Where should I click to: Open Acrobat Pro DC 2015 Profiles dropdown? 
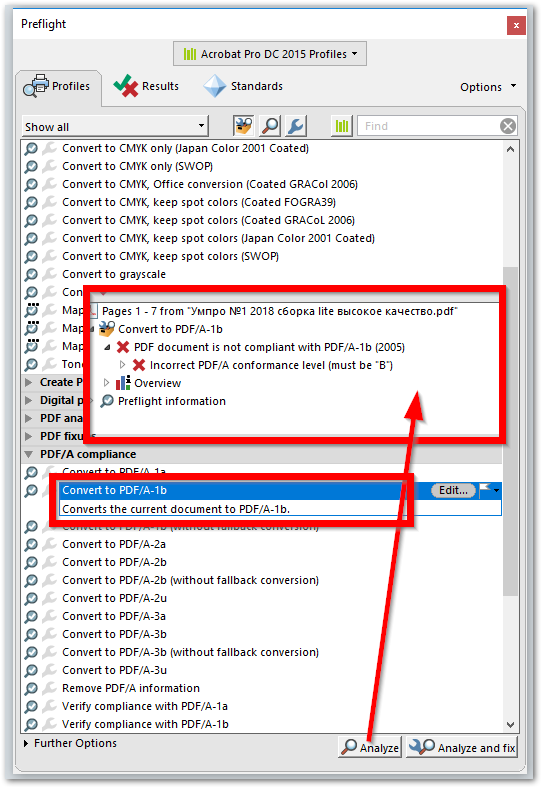[x=270, y=54]
